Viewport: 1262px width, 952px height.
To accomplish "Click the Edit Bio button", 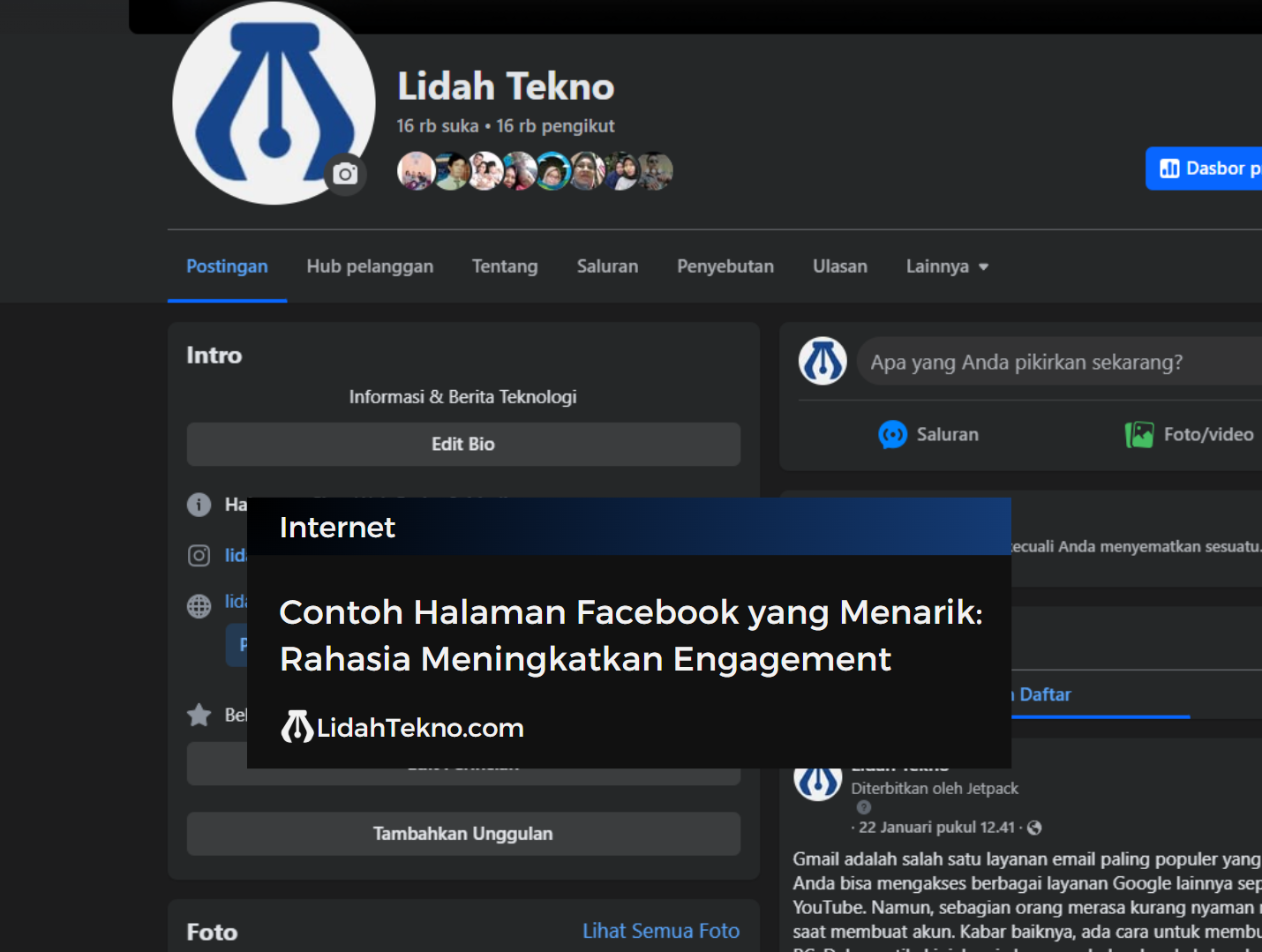I will click(463, 444).
